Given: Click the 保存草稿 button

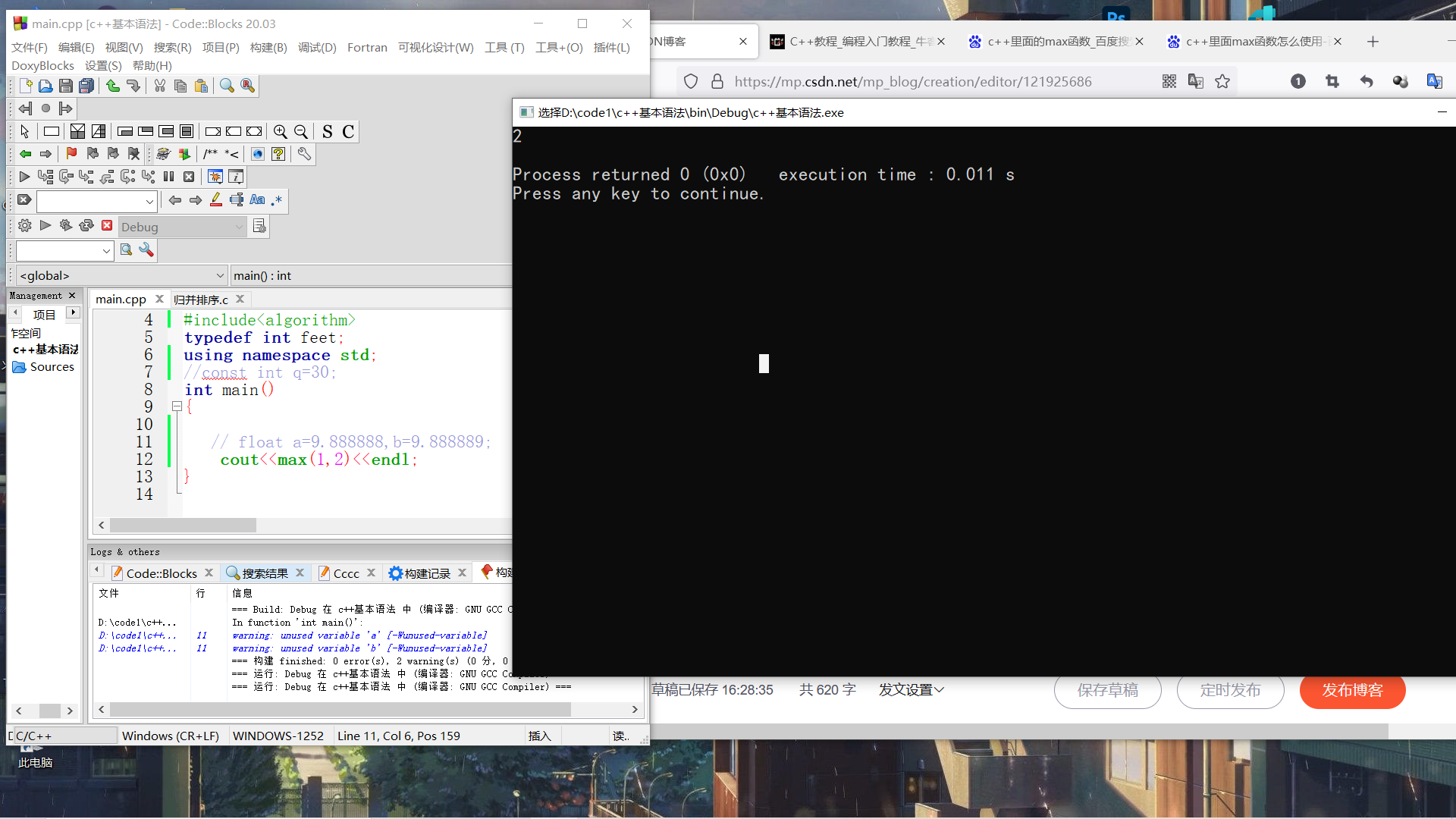Looking at the screenshot, I should click(1107, 690).
